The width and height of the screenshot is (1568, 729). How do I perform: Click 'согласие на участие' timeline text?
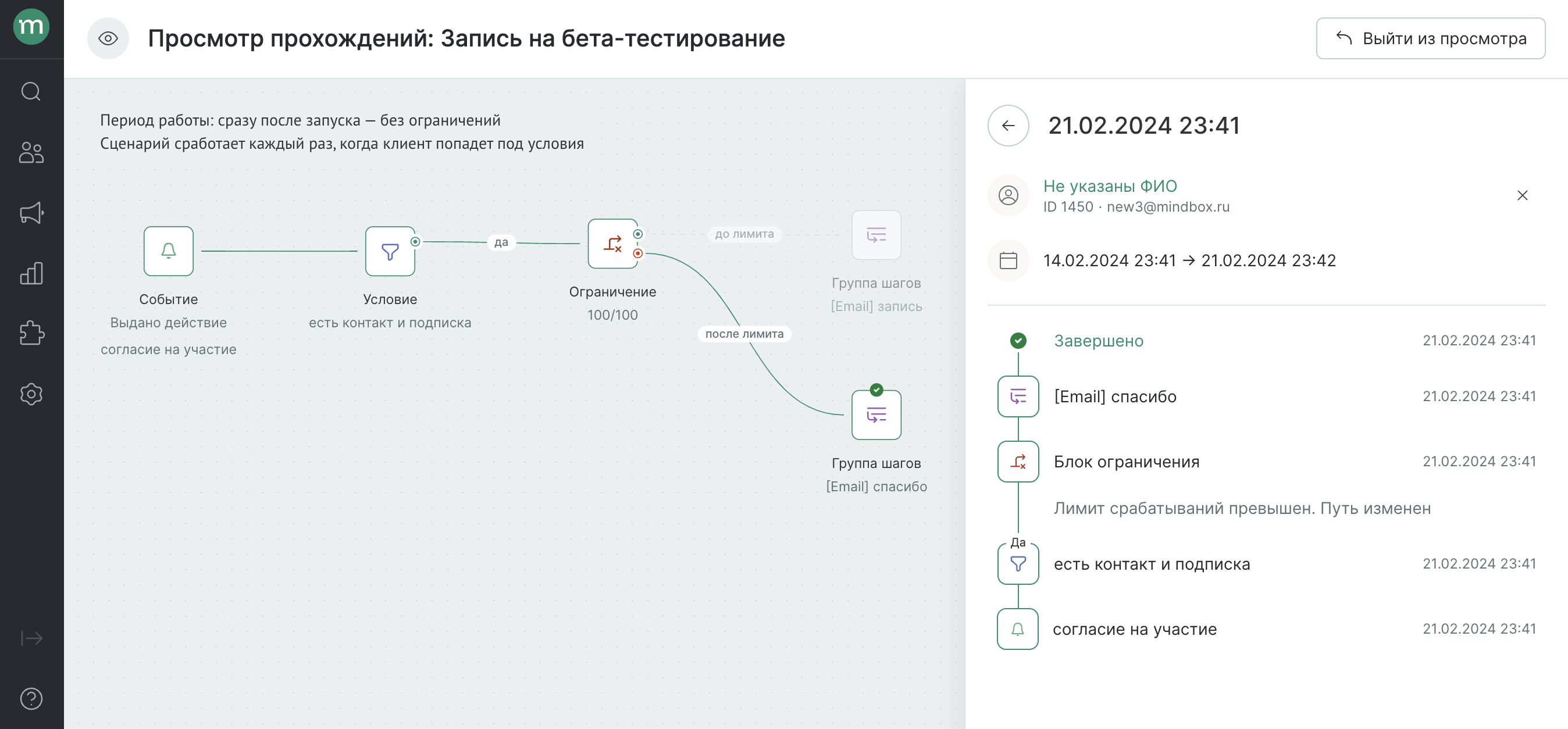click(x=1135, y=629)
